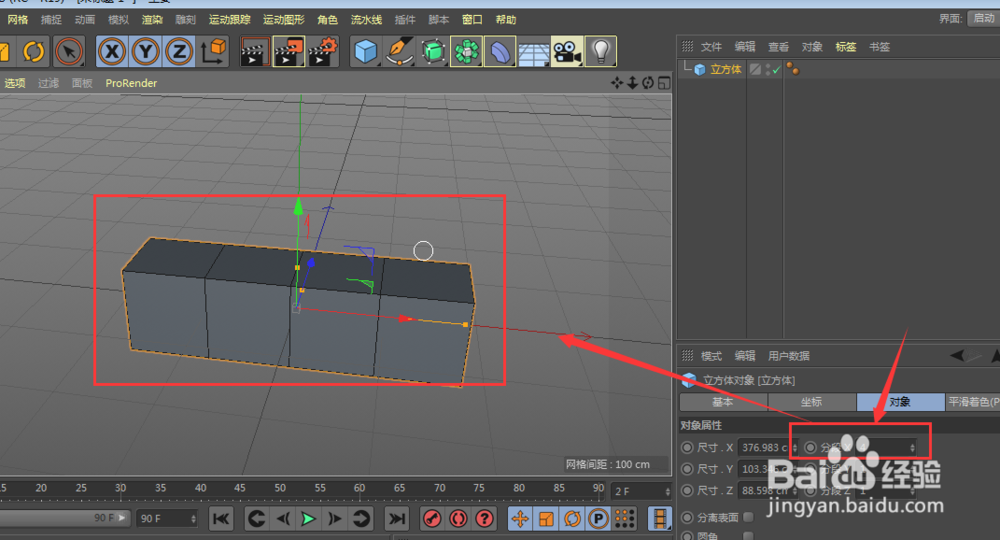This screenshot has width=1000, height=540.
Task: Click the viewport zoom-camera arrows icon
Action: (633, 83)
